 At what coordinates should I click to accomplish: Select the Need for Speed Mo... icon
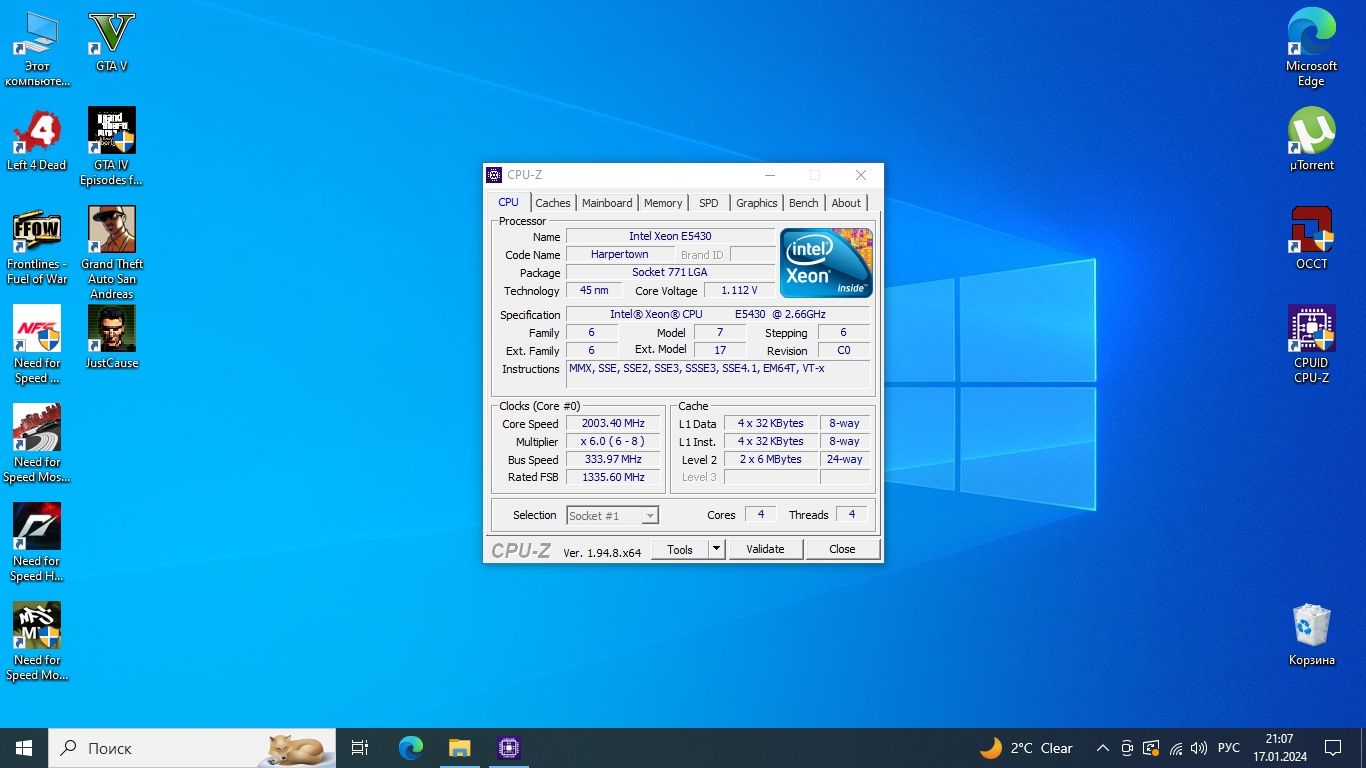click(x=37, y=642)
